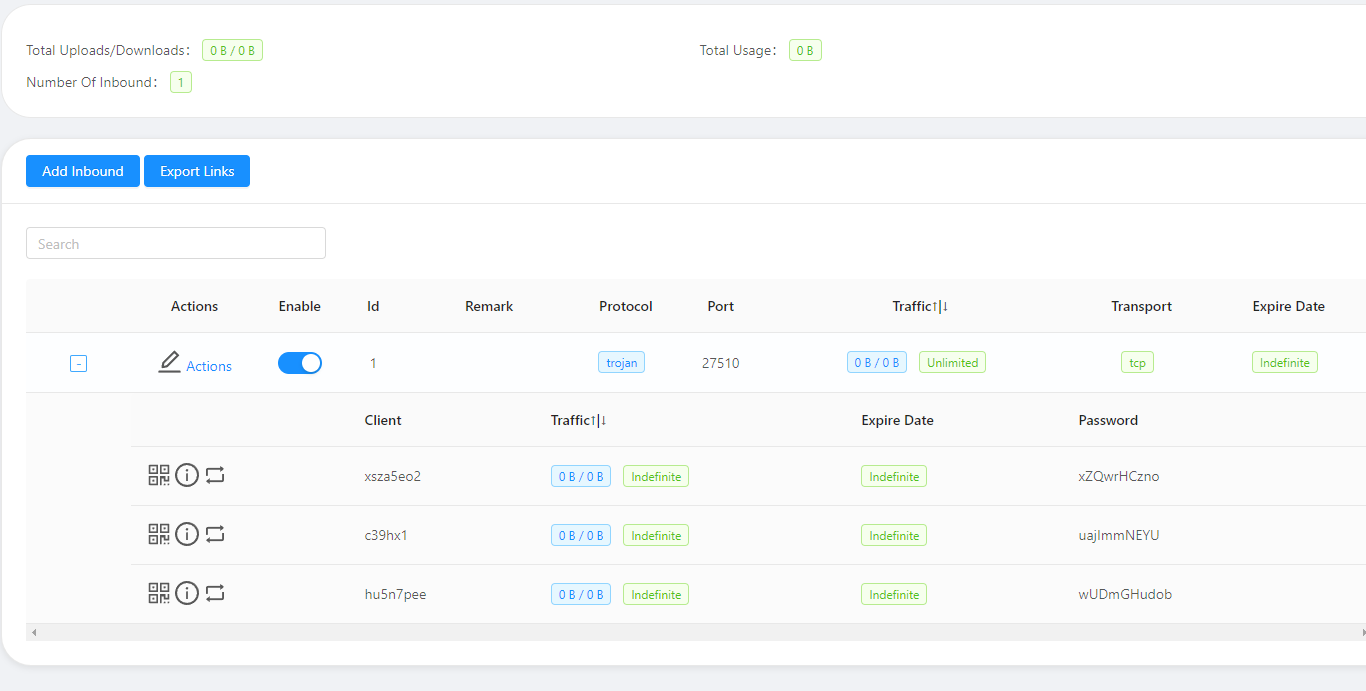Collapse the inbound 1 client list
Screen dimensions: 1366x691
pyautogui.click(x=78, y=363)
